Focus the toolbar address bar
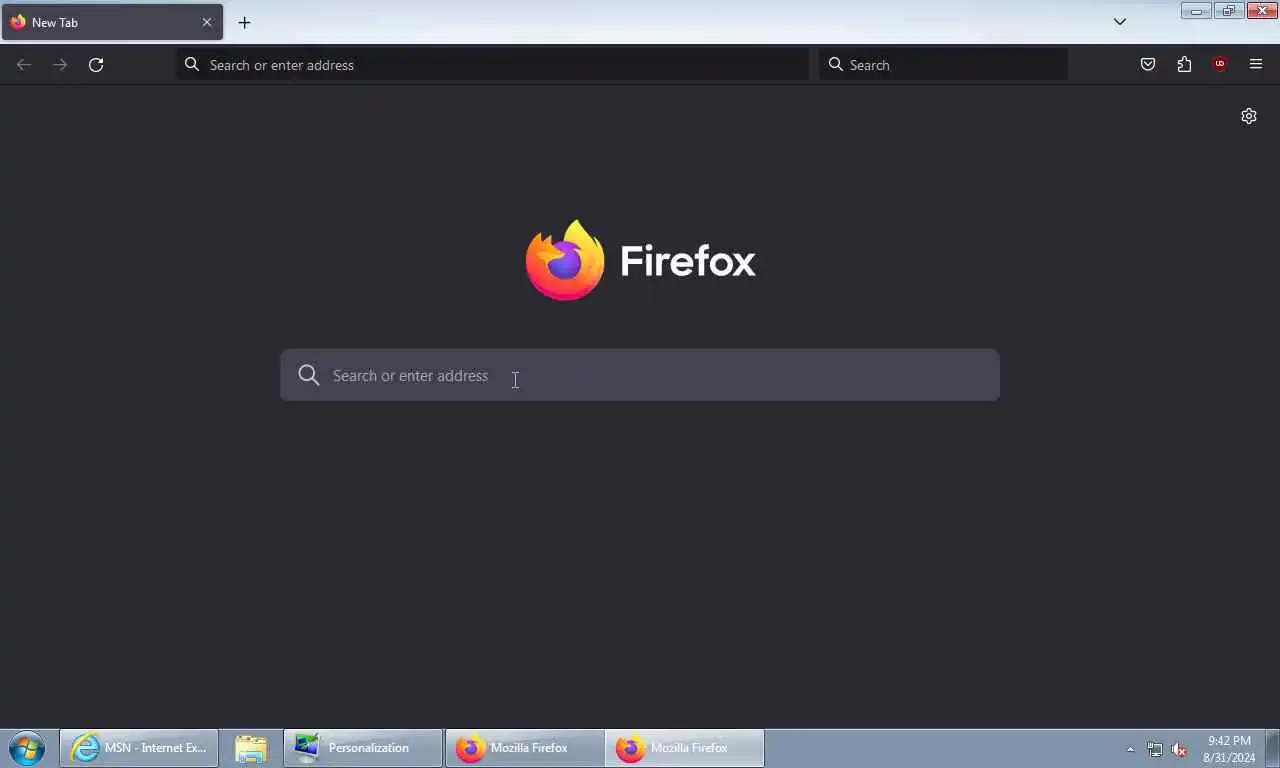Image resolution: width=1280 pixels, height=768 pixels. [x=493, y=65]
